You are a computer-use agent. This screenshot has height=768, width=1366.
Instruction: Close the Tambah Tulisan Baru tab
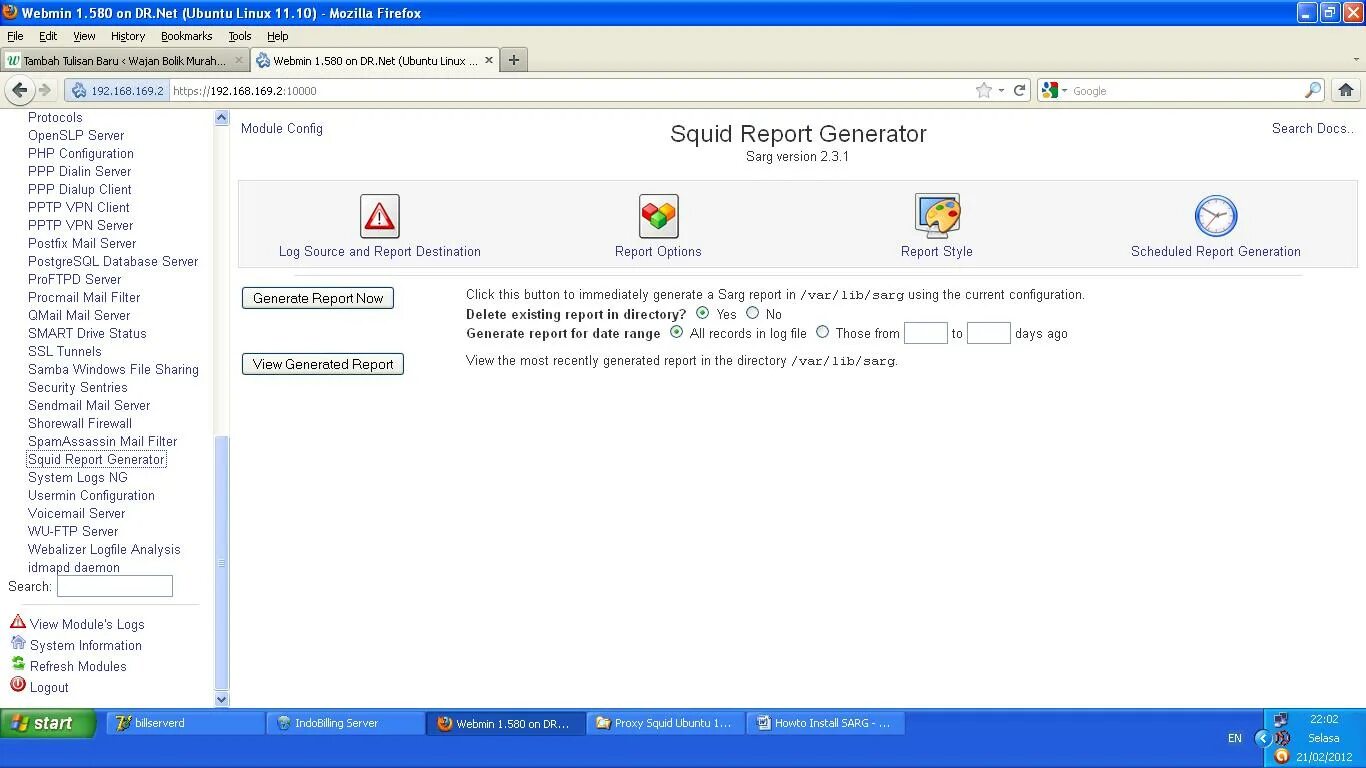[x=238, y=60]
